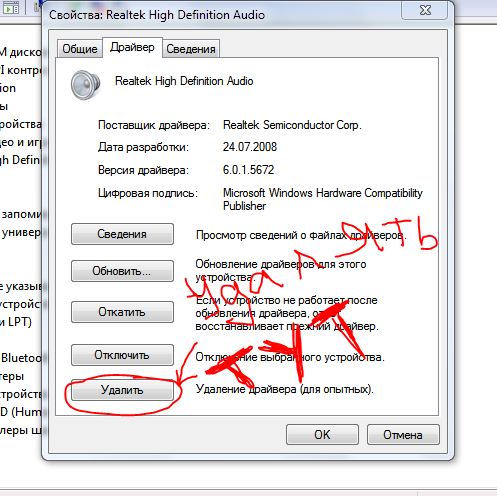This screenshot has height=496, width=497.
Task: Click the toolbar icon in Device Manager window
Action: (x=11, y=7)
